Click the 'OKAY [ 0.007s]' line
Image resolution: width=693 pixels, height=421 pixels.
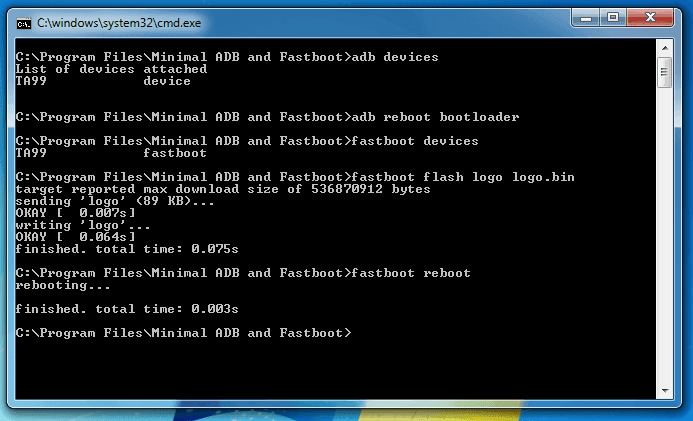coord(76,213)
